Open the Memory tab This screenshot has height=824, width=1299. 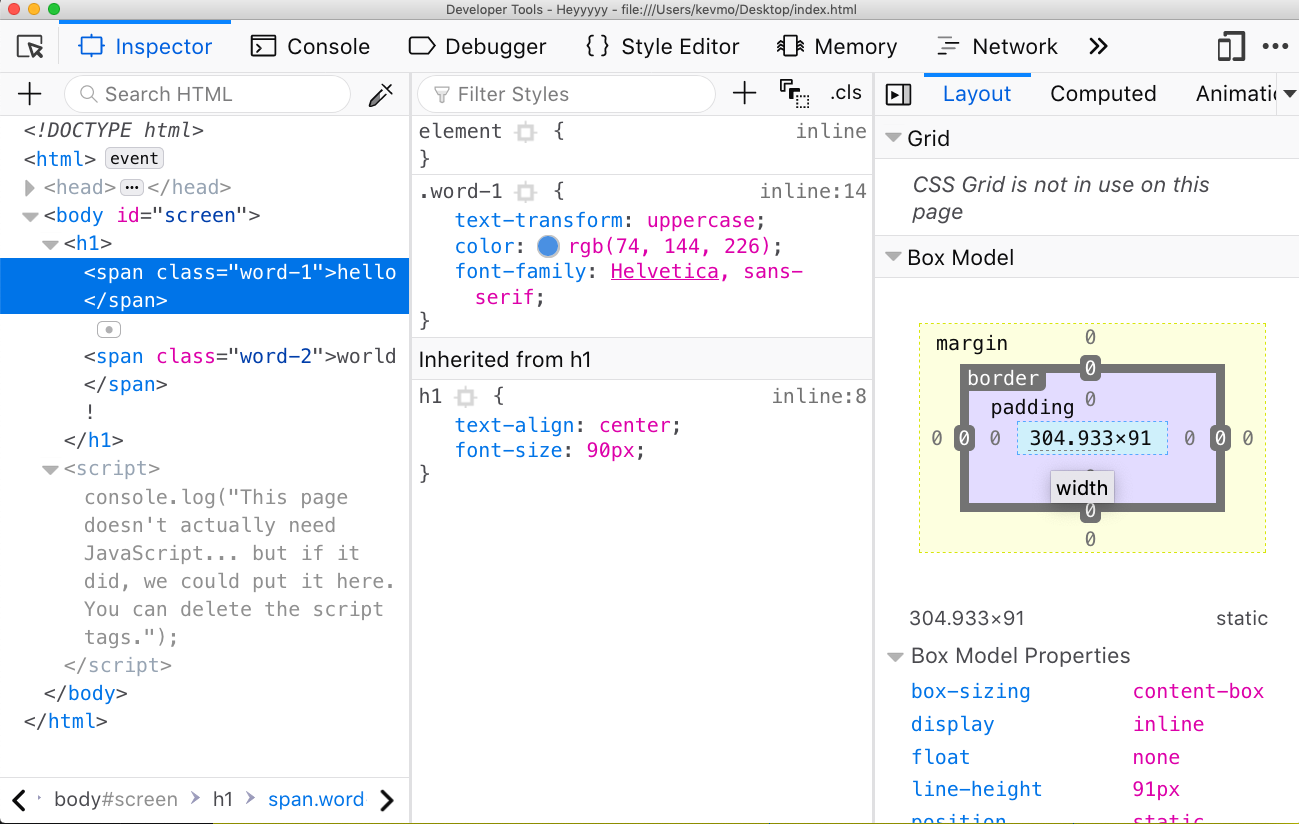tap(837, 47)
